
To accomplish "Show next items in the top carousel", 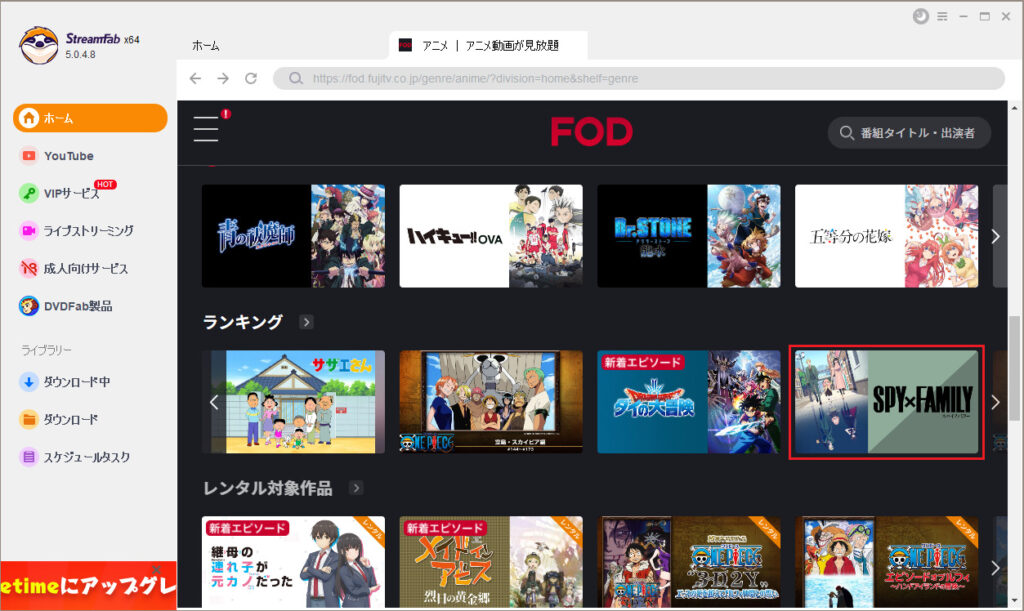I will (x=996, y=236).
